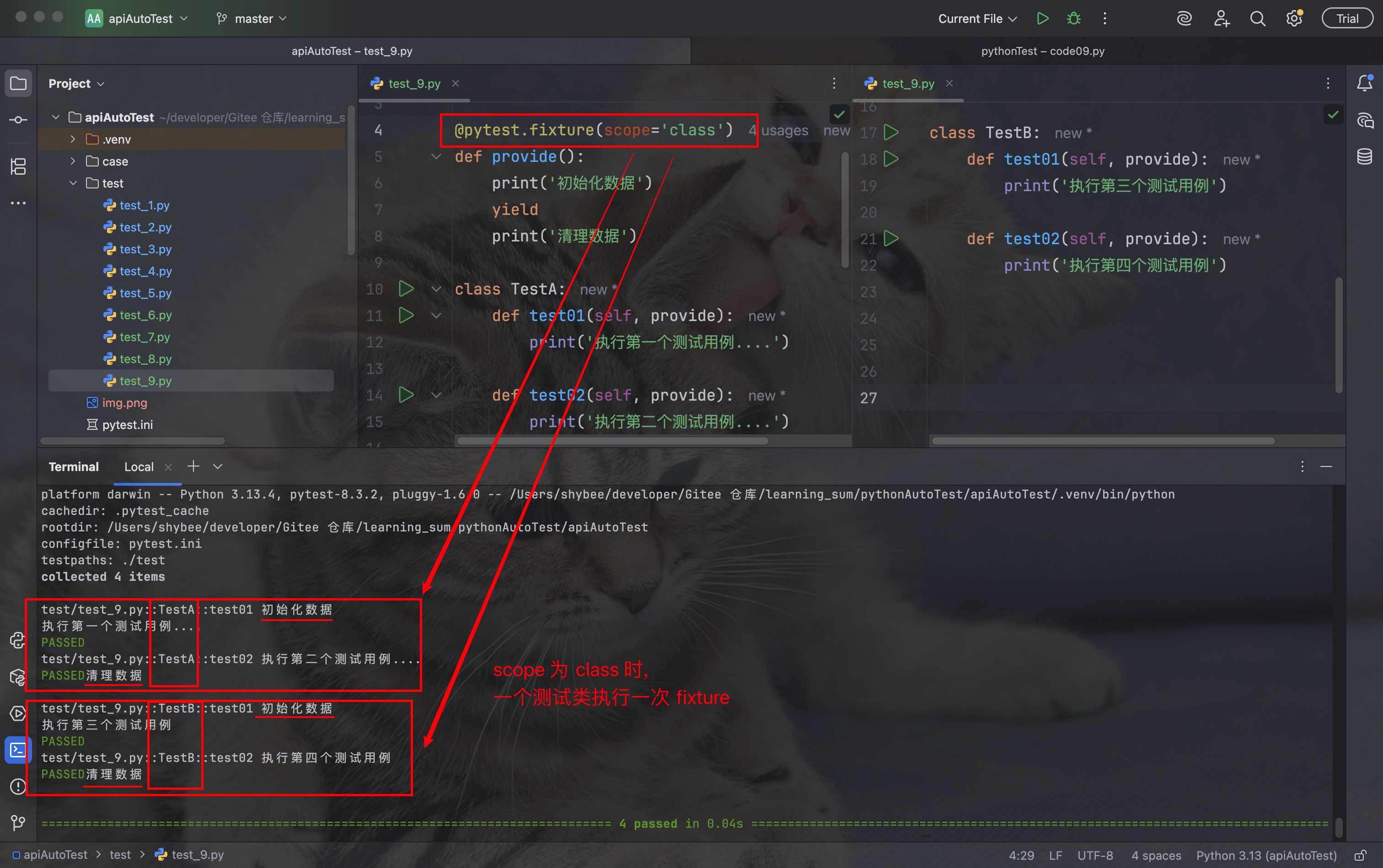Screen dimensions: 1383x868
Task: Open the Structure tool window icon
Action: (x=18, y=166)
